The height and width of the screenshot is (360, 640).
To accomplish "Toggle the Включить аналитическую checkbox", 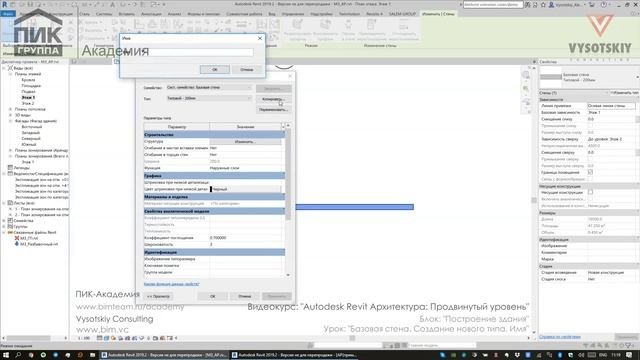I will coord(590,199).
